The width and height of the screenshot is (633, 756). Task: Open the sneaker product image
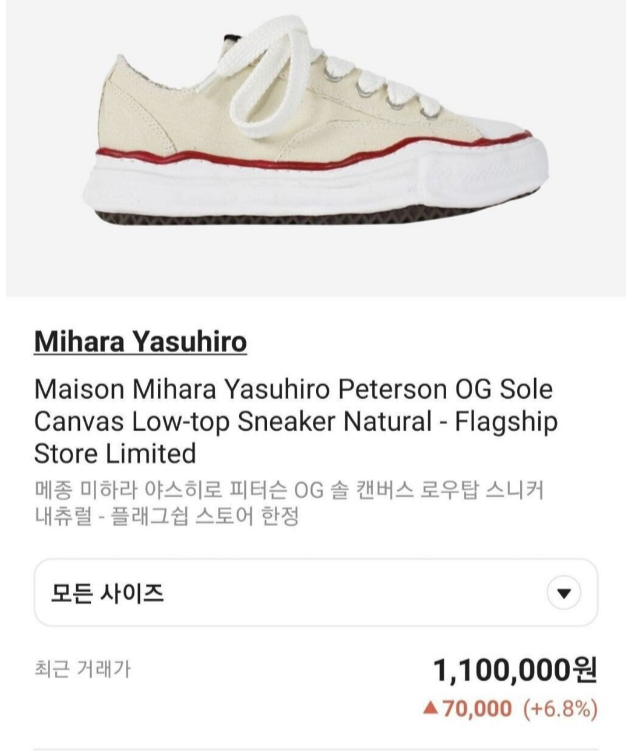pyautogui.click(x=316, y=140)
